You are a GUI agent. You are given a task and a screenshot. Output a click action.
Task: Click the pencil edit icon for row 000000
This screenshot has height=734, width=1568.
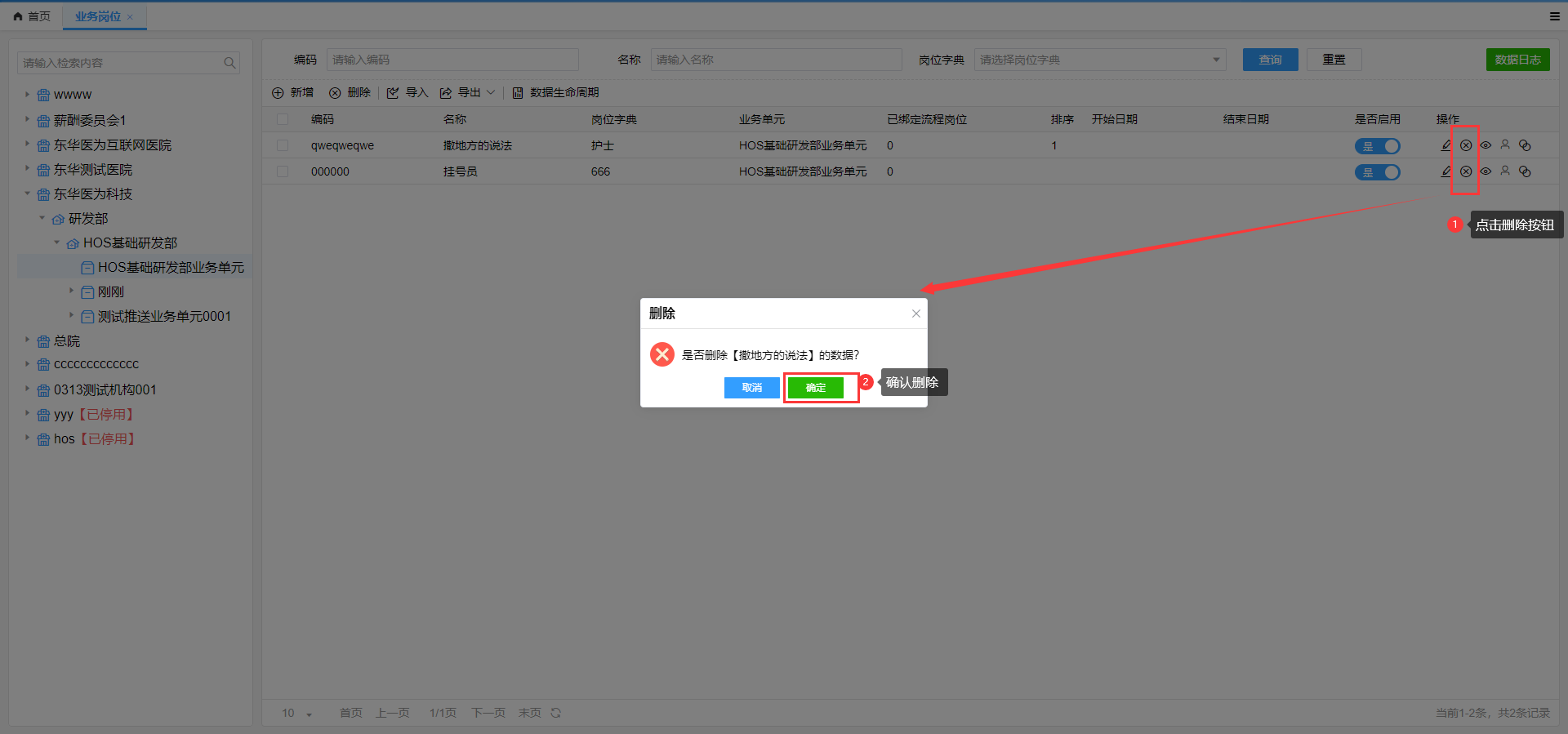pyautogui.click(x=1446, y=171)
